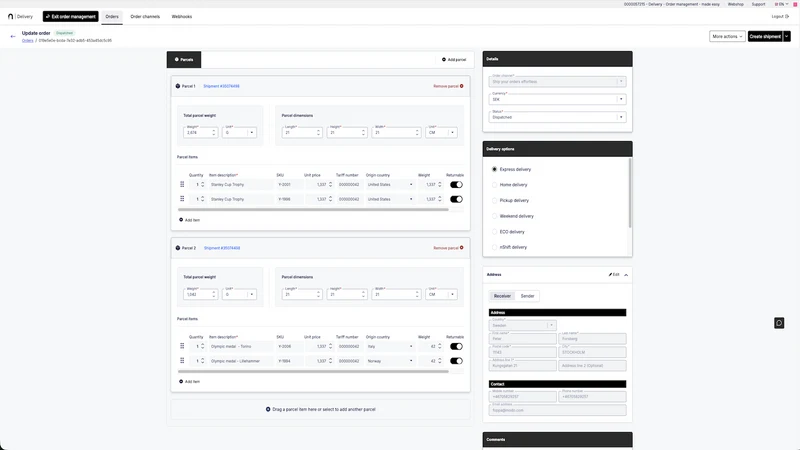Image resolution: width=800 pixels, height=450 pixels.
Task: Open Parcel 1 Shipment number link
Action: click(221, 86)
